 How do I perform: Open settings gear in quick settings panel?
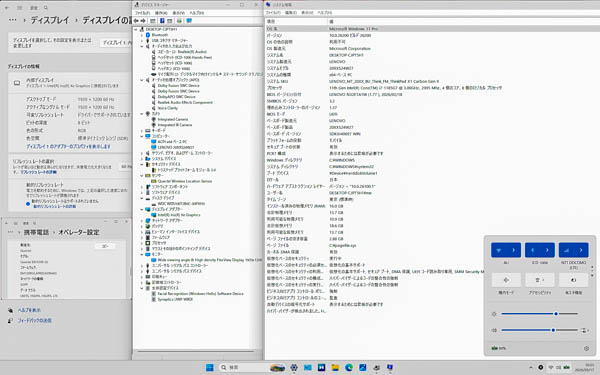point(586,348)
